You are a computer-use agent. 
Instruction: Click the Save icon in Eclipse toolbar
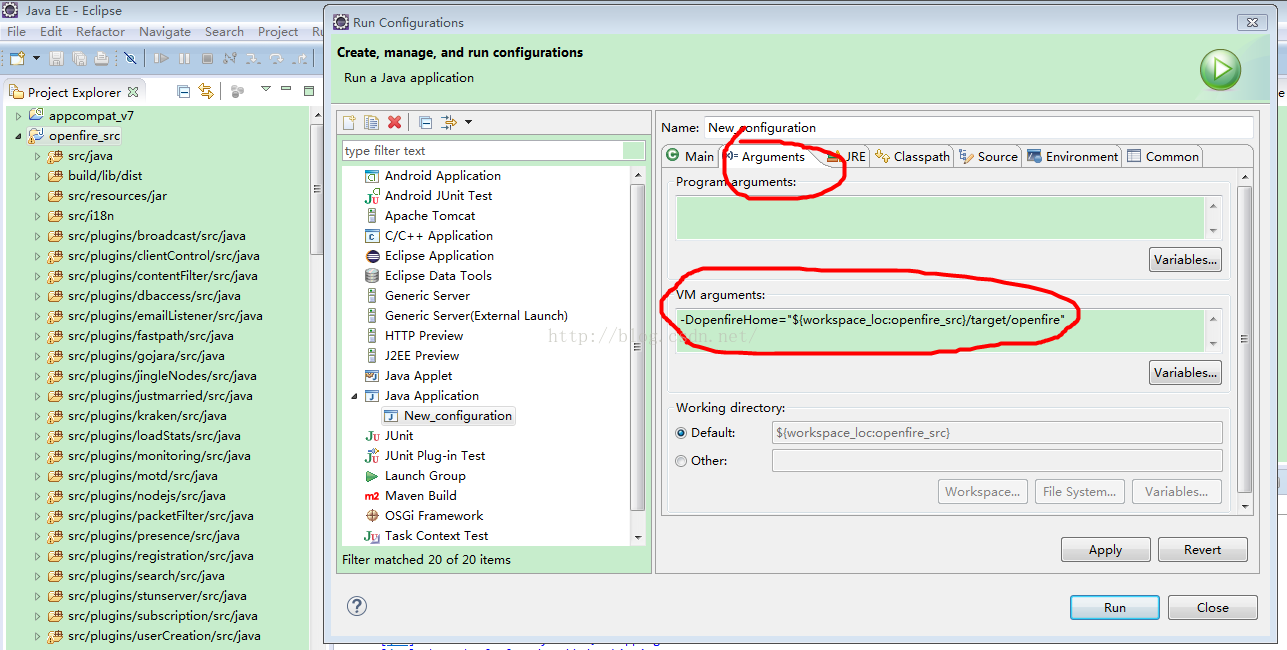[x=56, y=59]
